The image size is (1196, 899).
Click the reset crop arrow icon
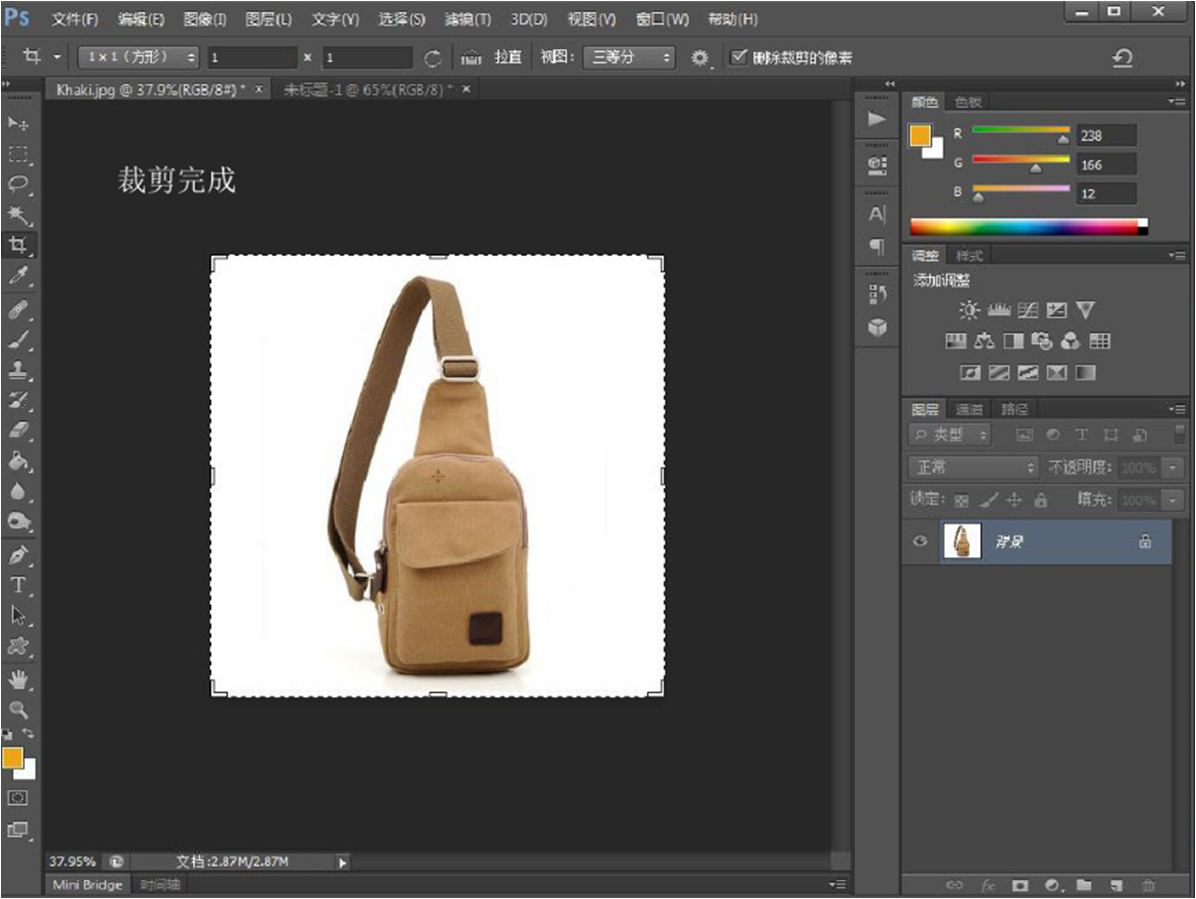(x=1122, y=58)
